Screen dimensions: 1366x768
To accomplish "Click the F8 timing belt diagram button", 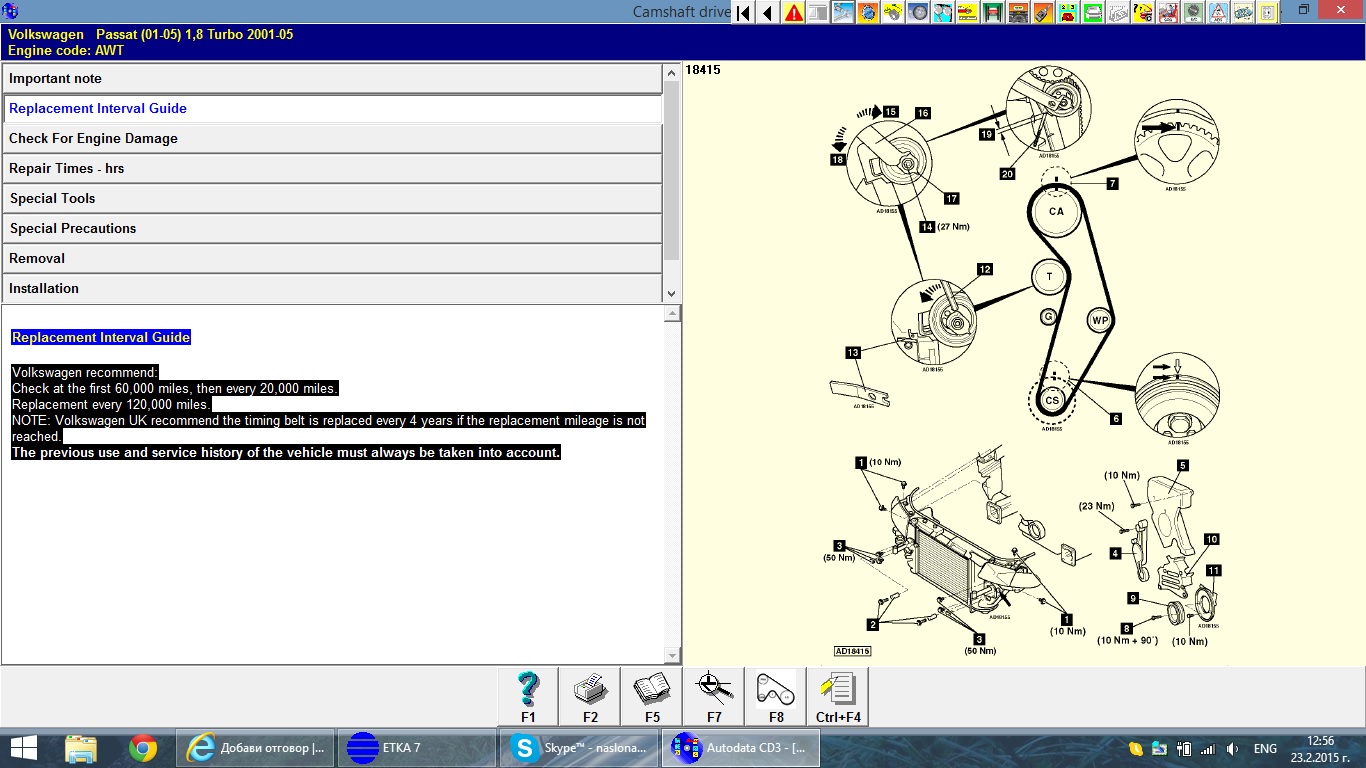I will pos(776,696).
